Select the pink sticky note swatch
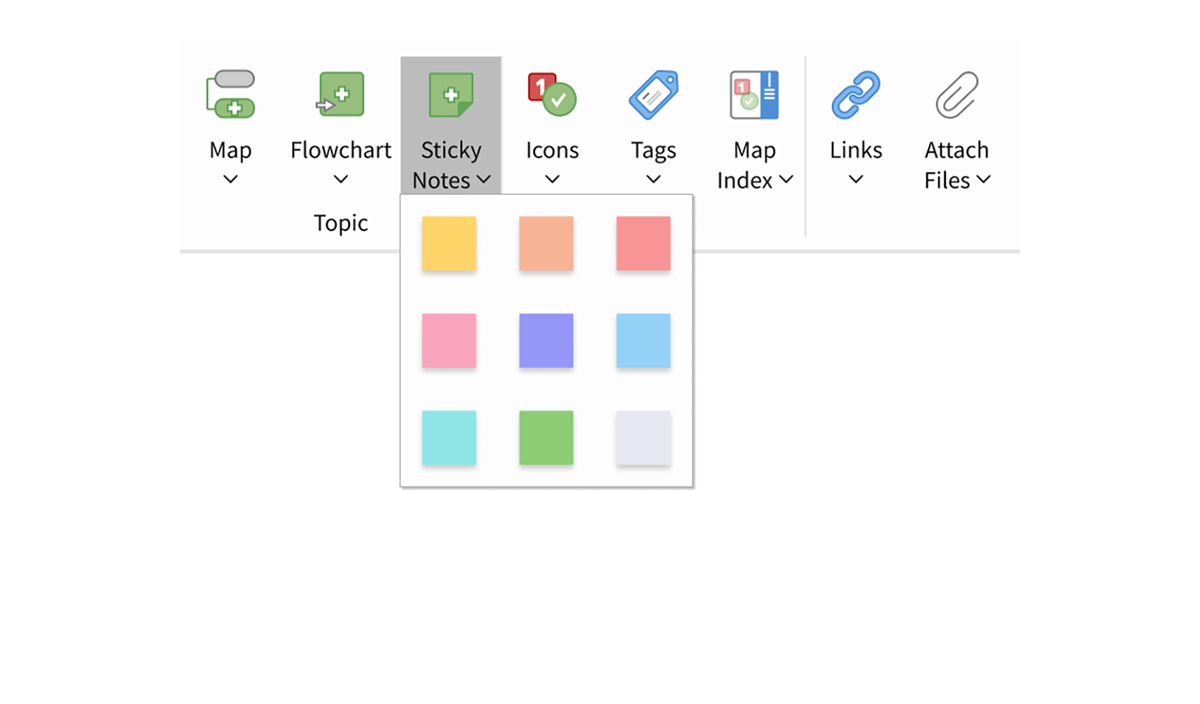The image size is (1200, 704). (449, 340)
